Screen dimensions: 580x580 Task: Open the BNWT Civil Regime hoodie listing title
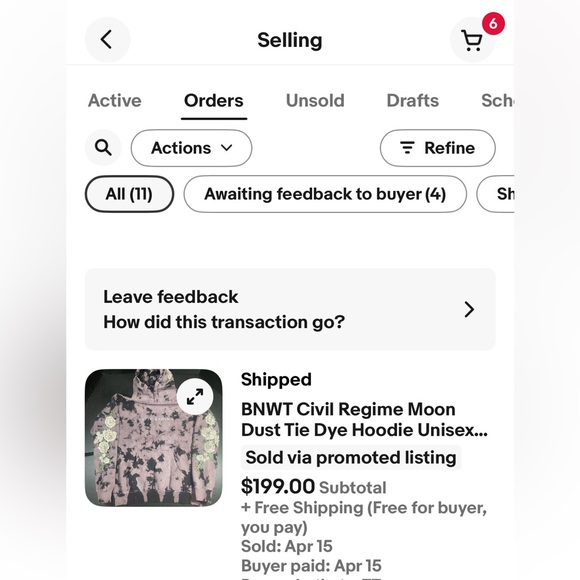pyautogui.click(x=364, y=419)
